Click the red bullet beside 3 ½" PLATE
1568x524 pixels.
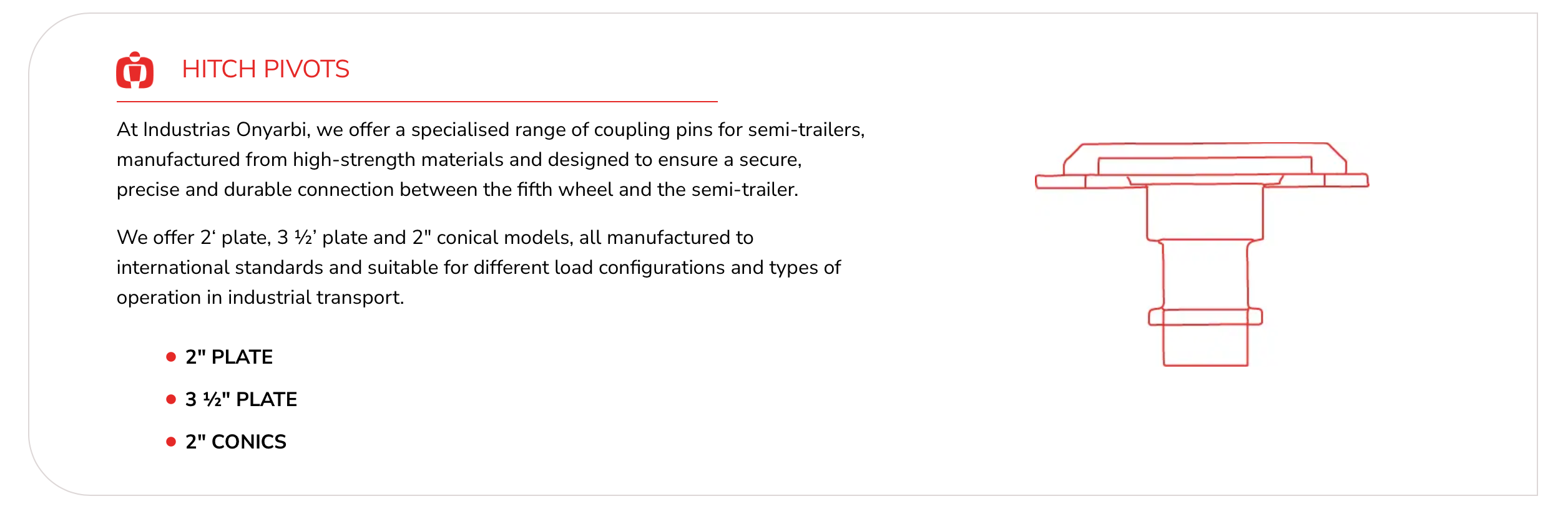(x=171, y=399)
